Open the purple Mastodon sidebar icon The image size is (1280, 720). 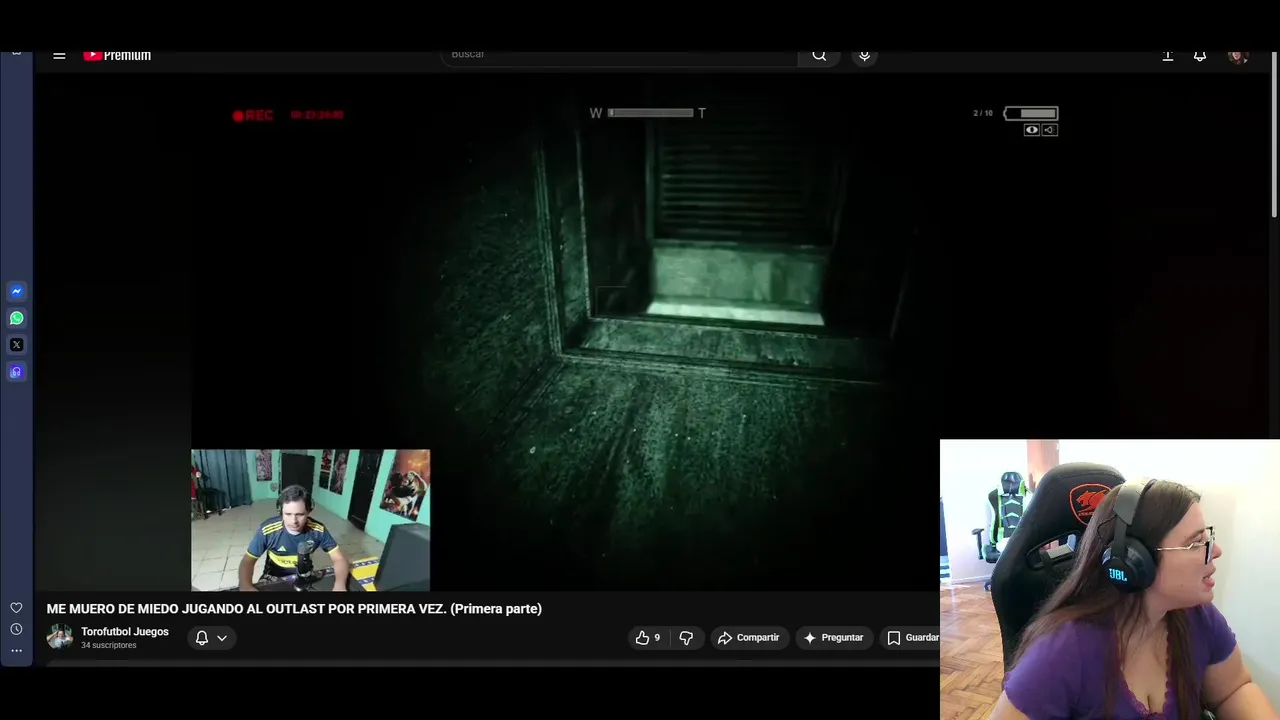click(x=16, y=372)
